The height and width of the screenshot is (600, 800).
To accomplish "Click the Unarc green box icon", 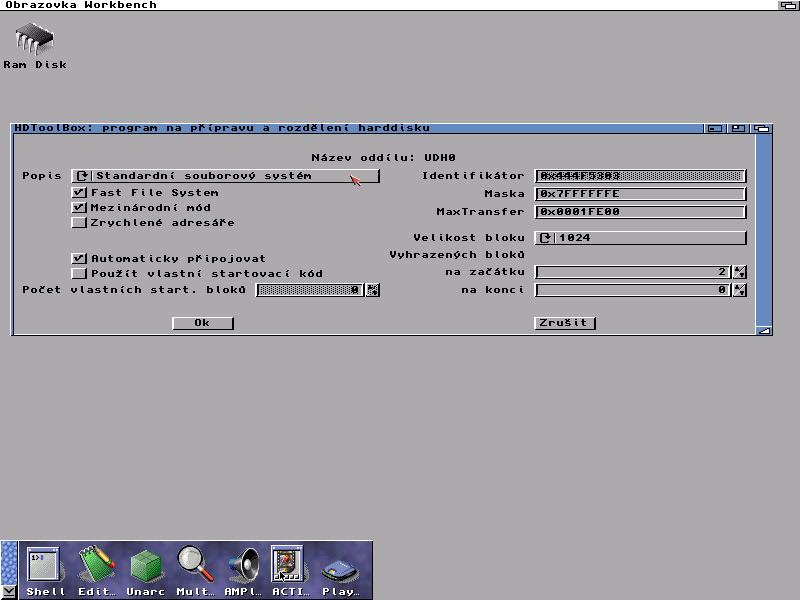I will (146, 566).
